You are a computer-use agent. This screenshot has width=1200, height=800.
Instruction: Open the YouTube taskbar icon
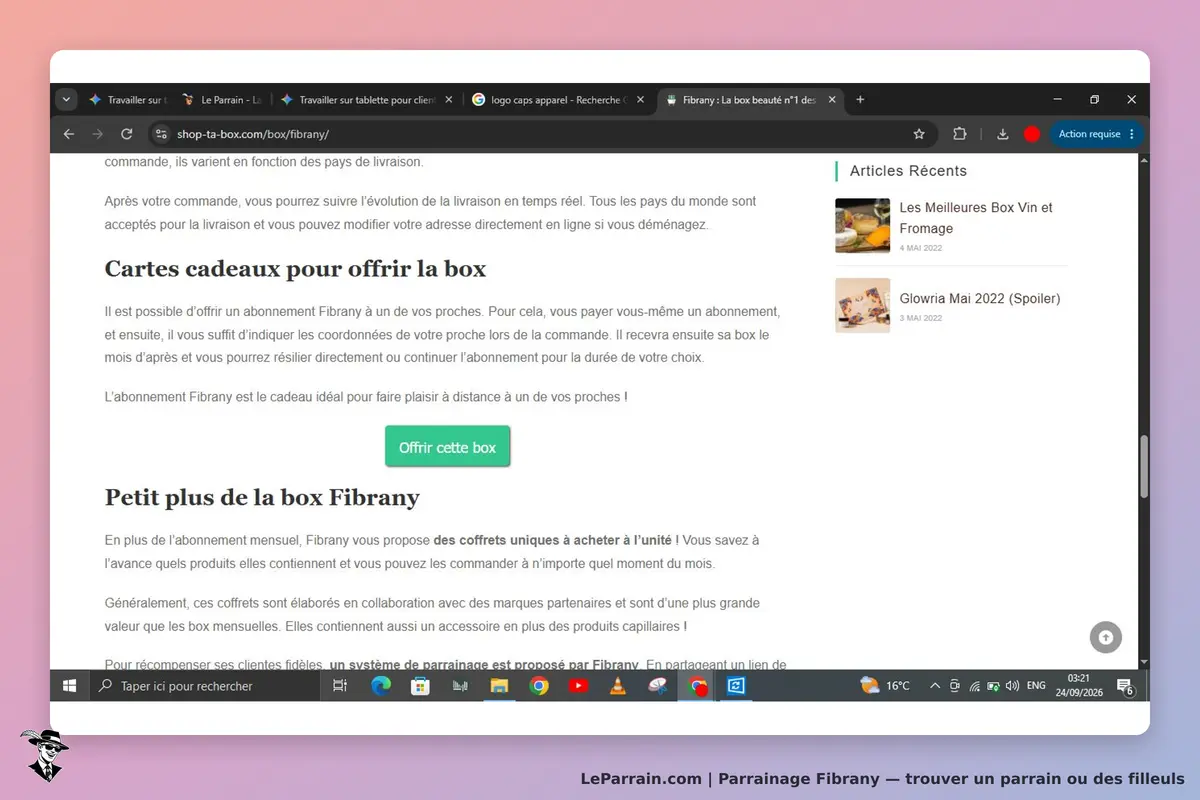tap(578, 686)
